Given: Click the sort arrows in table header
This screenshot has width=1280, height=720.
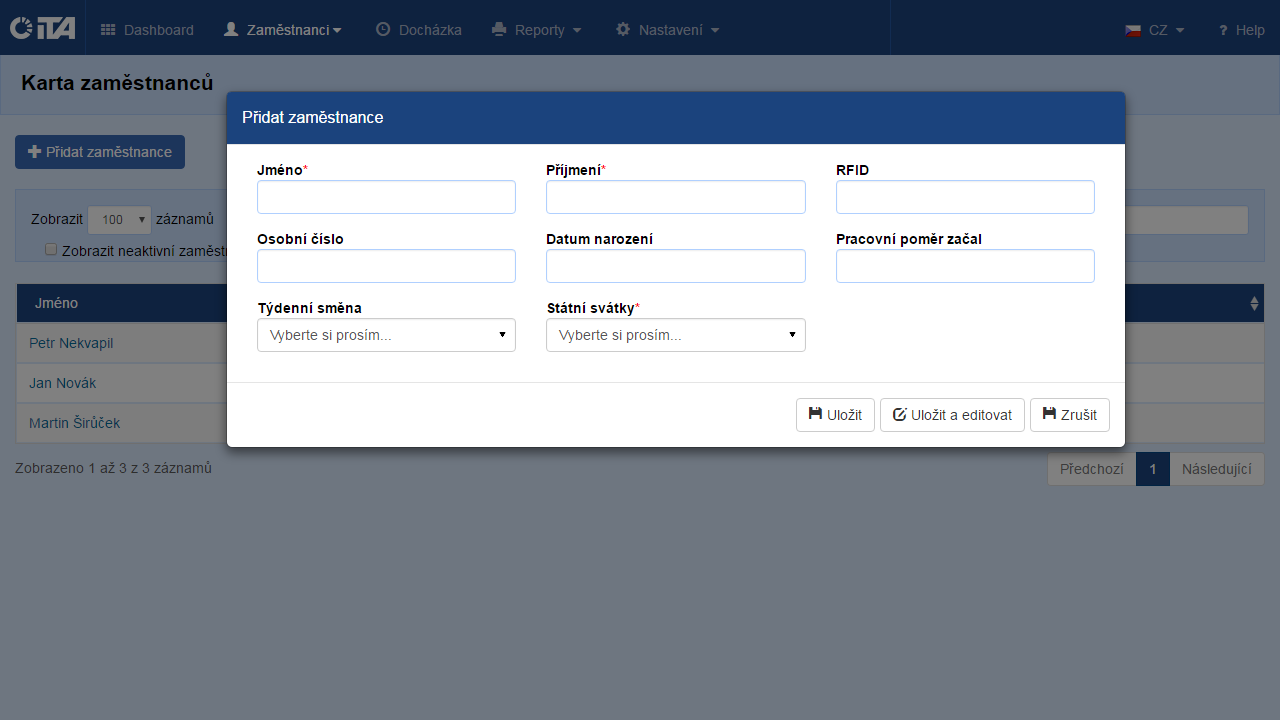Looking at the screenshot, I should click(1254, 303).
